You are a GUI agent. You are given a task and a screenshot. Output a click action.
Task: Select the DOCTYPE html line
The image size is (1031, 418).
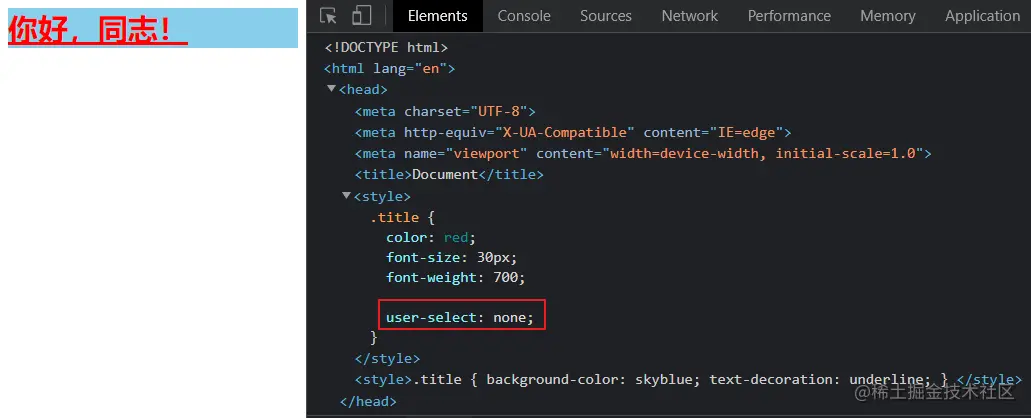tap(386, 47)
